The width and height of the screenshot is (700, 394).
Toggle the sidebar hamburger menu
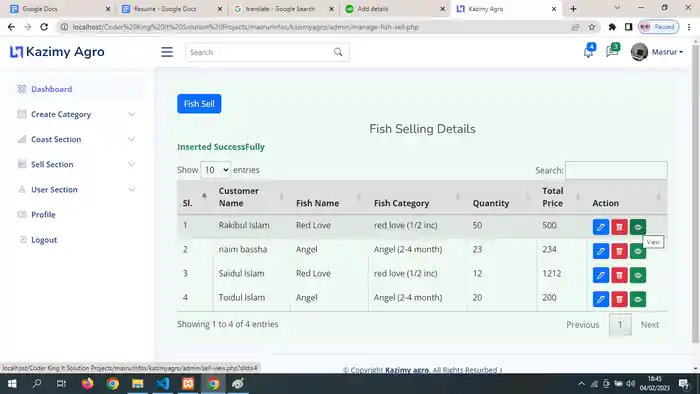pyautogui.click(x=167, y=52)
